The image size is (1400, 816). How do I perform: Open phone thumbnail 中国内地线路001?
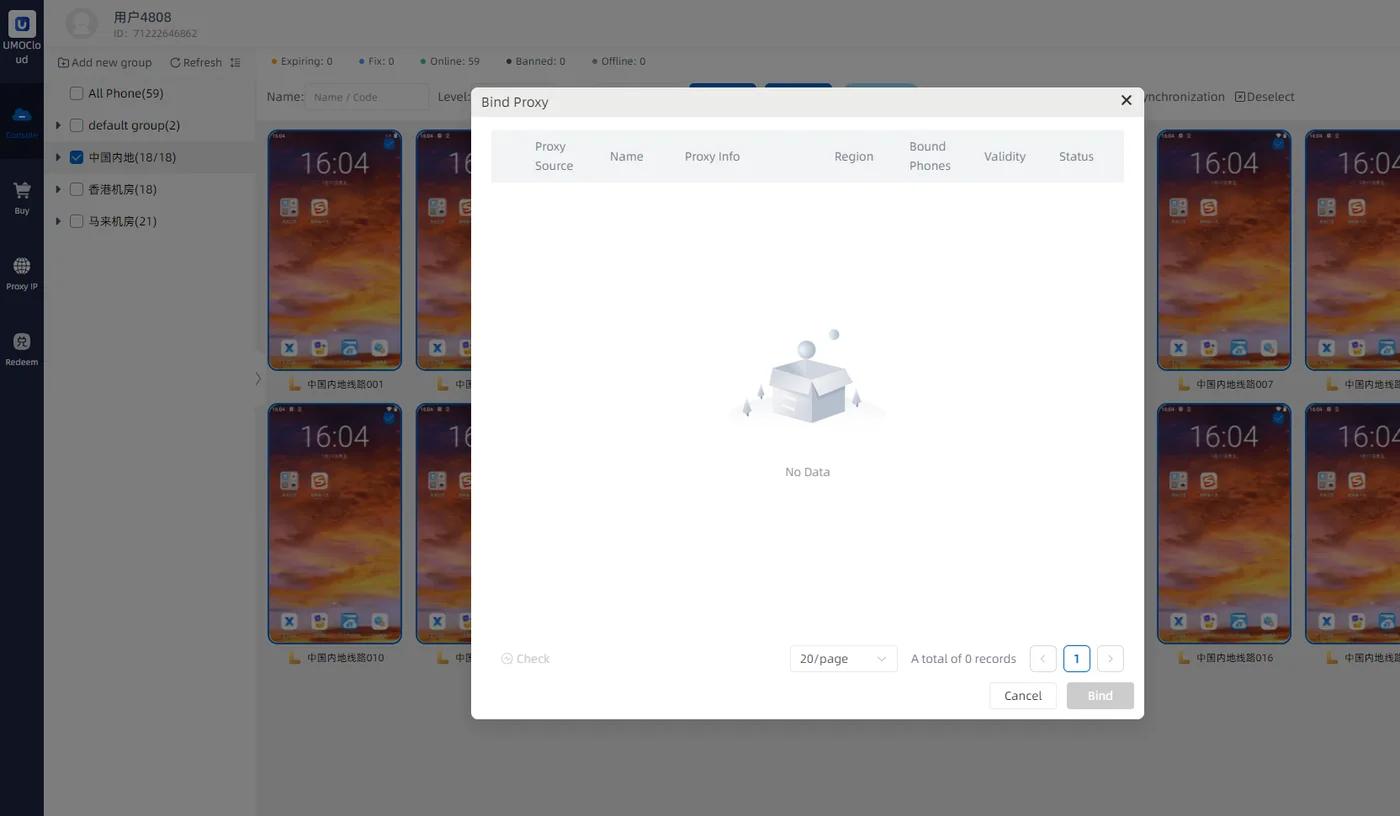coord(335,250)
